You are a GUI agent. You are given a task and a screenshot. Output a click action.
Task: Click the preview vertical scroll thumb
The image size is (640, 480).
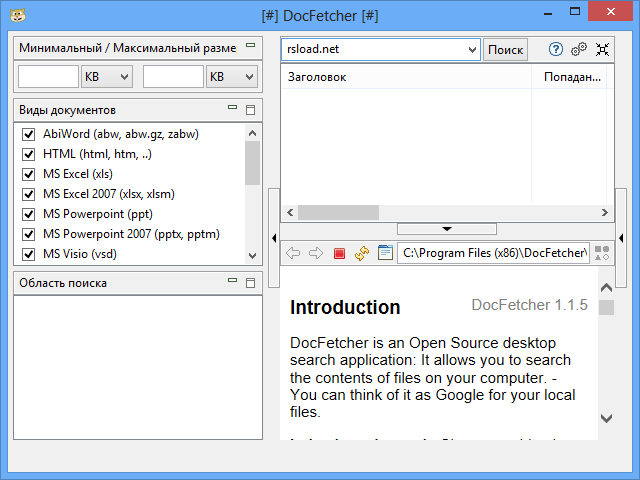(x=607, y=308)
